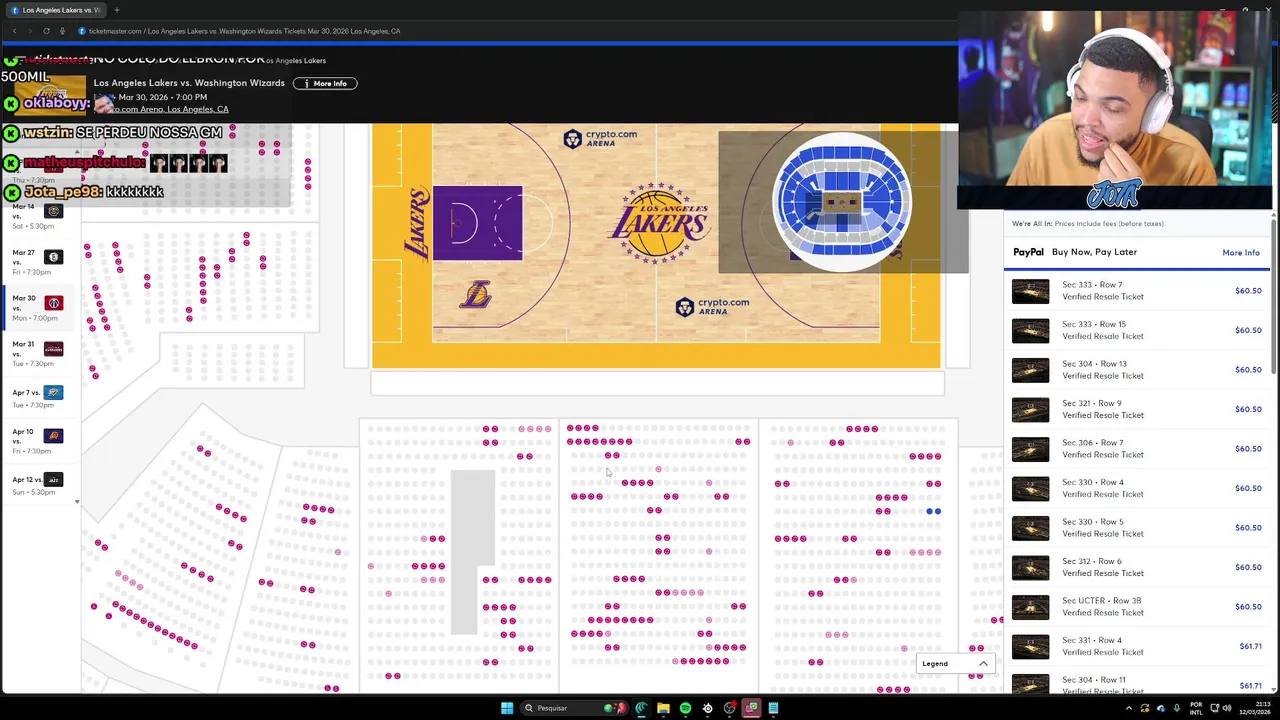The height and width of the screenshot is (720, 1280).
Task: Open seat view thumbnail for Sec UCTER Row 3B
Action: point(1030,607)
